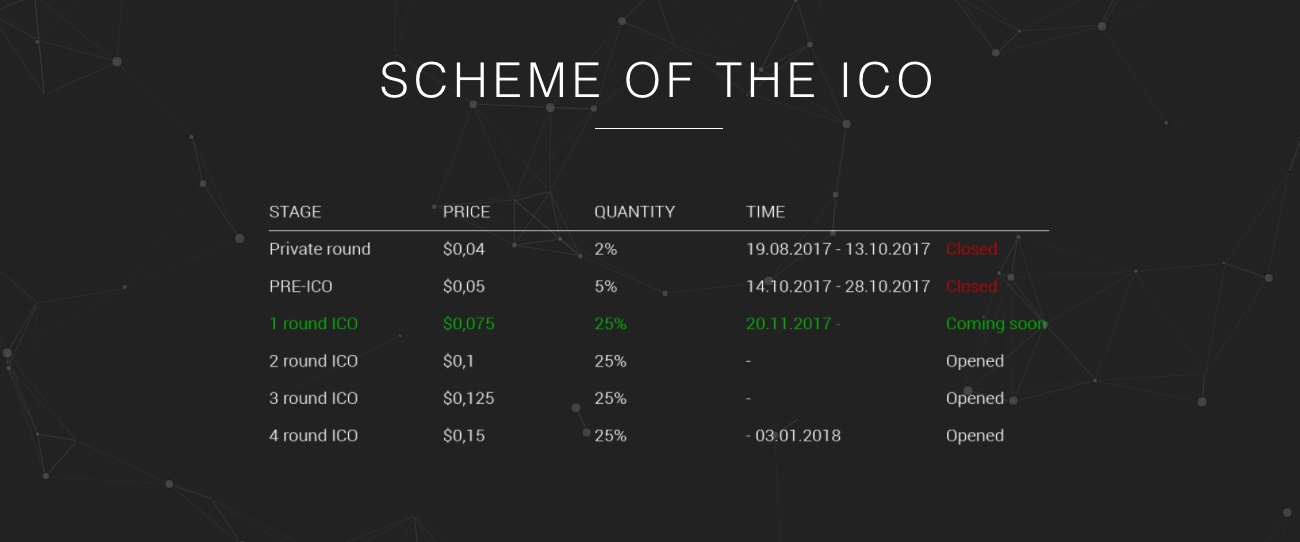Click the 03.01.2018 end date
1300x542 pixels.
798,436
